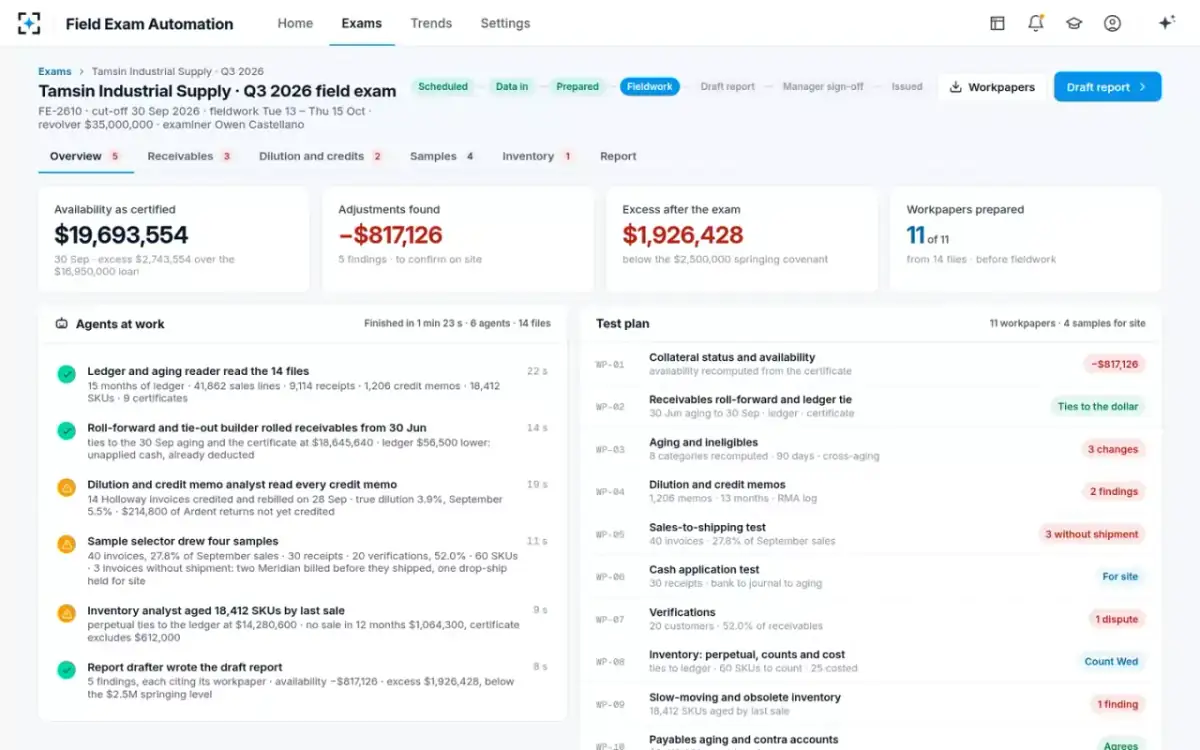The height and width of the screenshot is (750, 1200).
Task: Open the notifications bell
Action: tap(1035, 23)
